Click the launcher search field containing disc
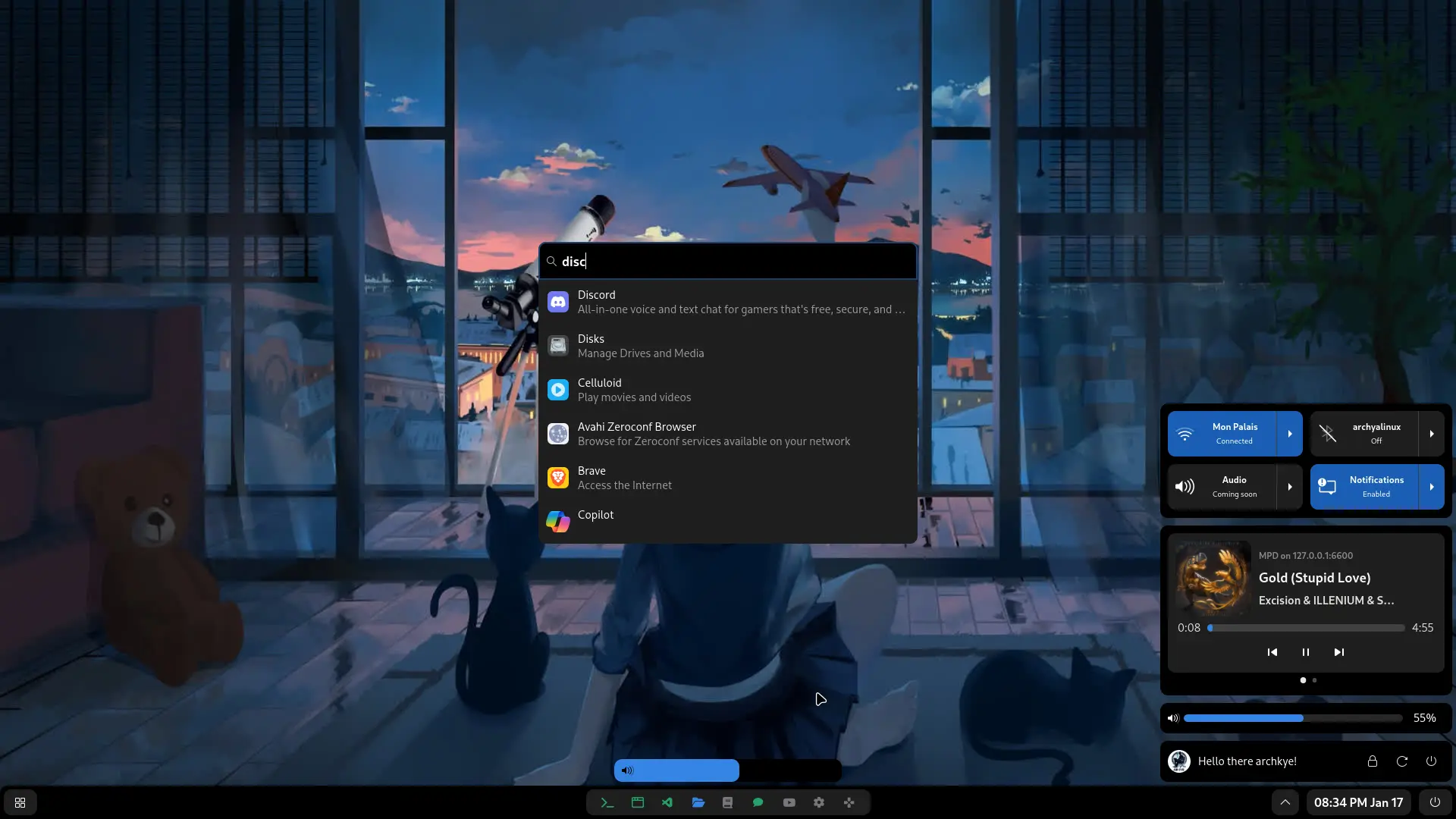This screenshot has width=1456, height=819. coord(728,262)
